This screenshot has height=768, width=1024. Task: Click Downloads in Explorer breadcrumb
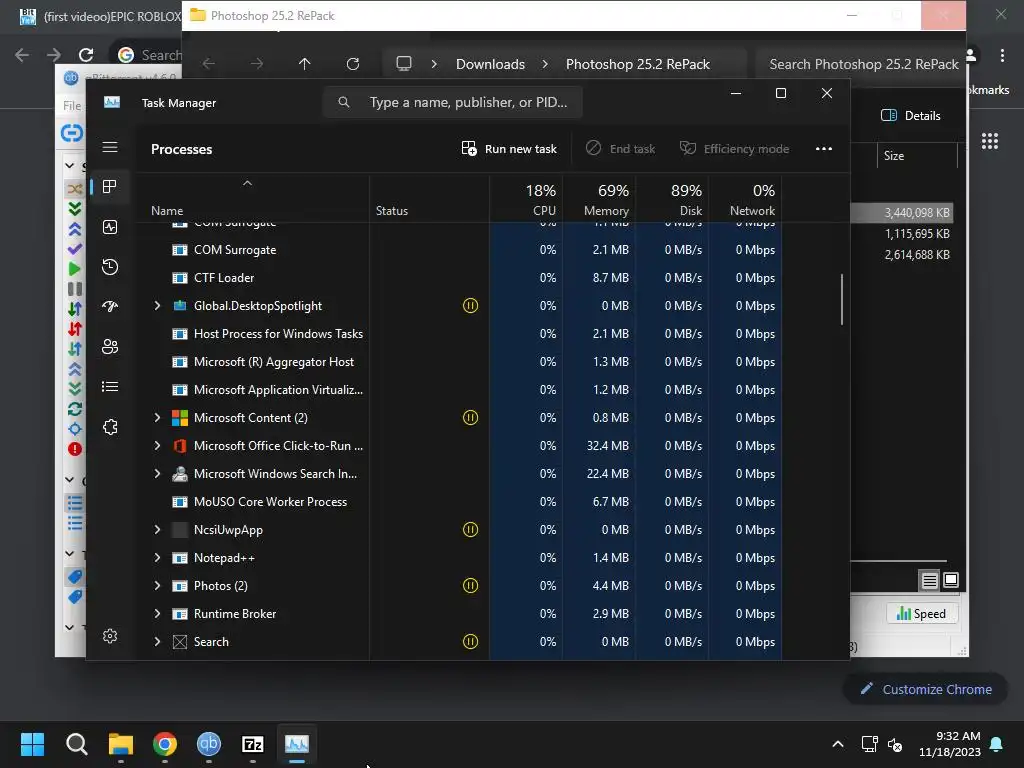(490, 64)
